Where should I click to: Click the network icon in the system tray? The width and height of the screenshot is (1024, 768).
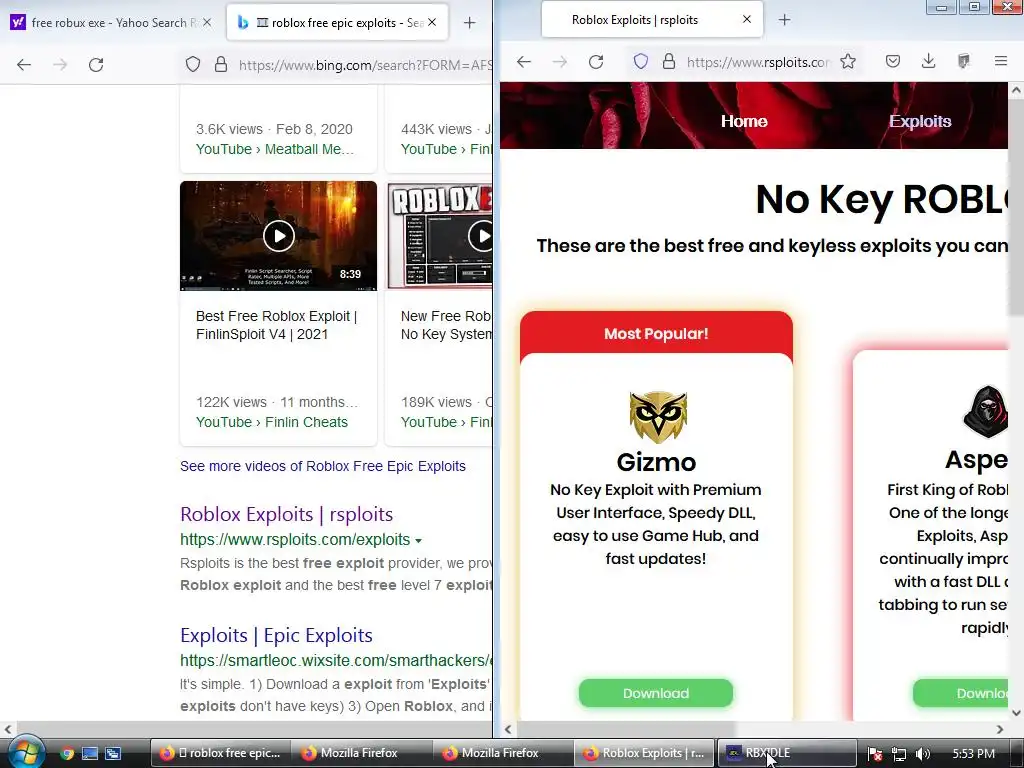point(899,754)
